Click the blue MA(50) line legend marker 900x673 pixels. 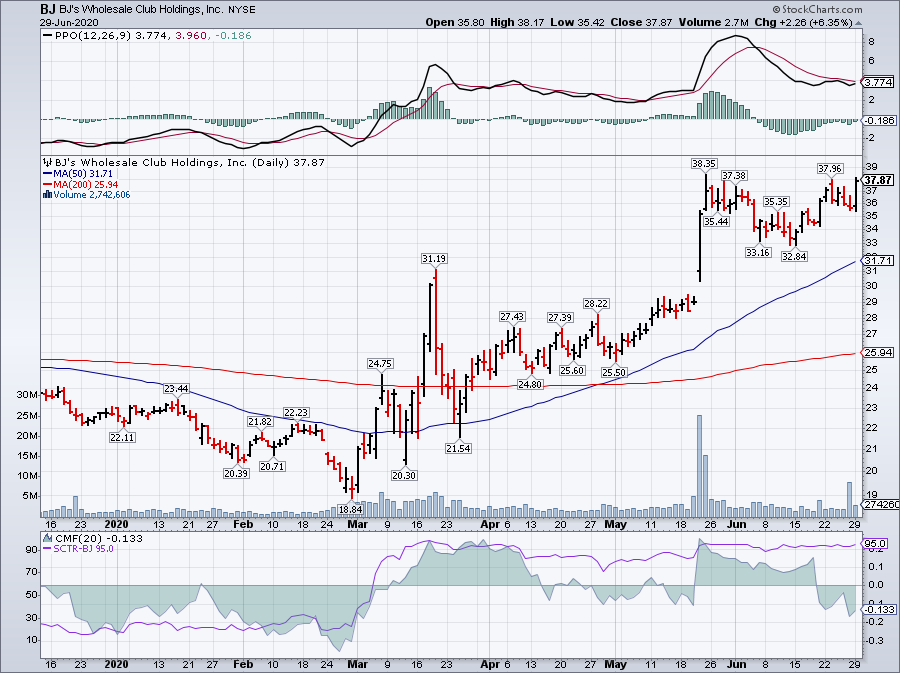[x=47, y=174]
